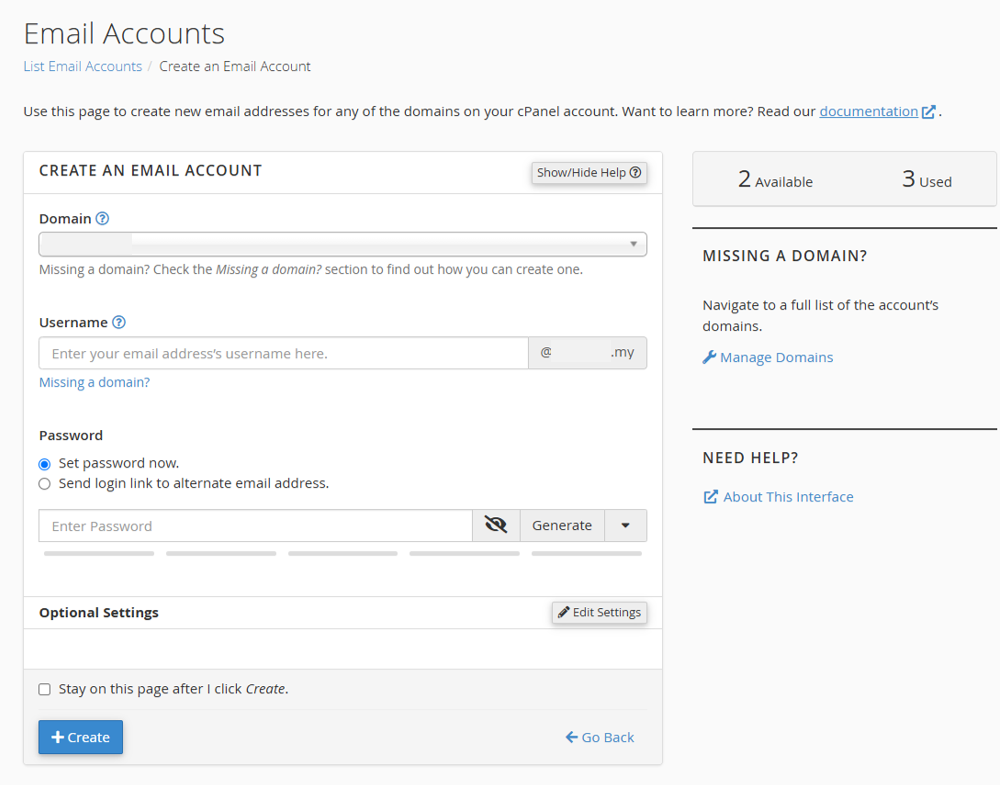The height and width of the screenshot is (786, 1000).
Task: Click the external link icon beside About This Interface
Action: point(710,497)
